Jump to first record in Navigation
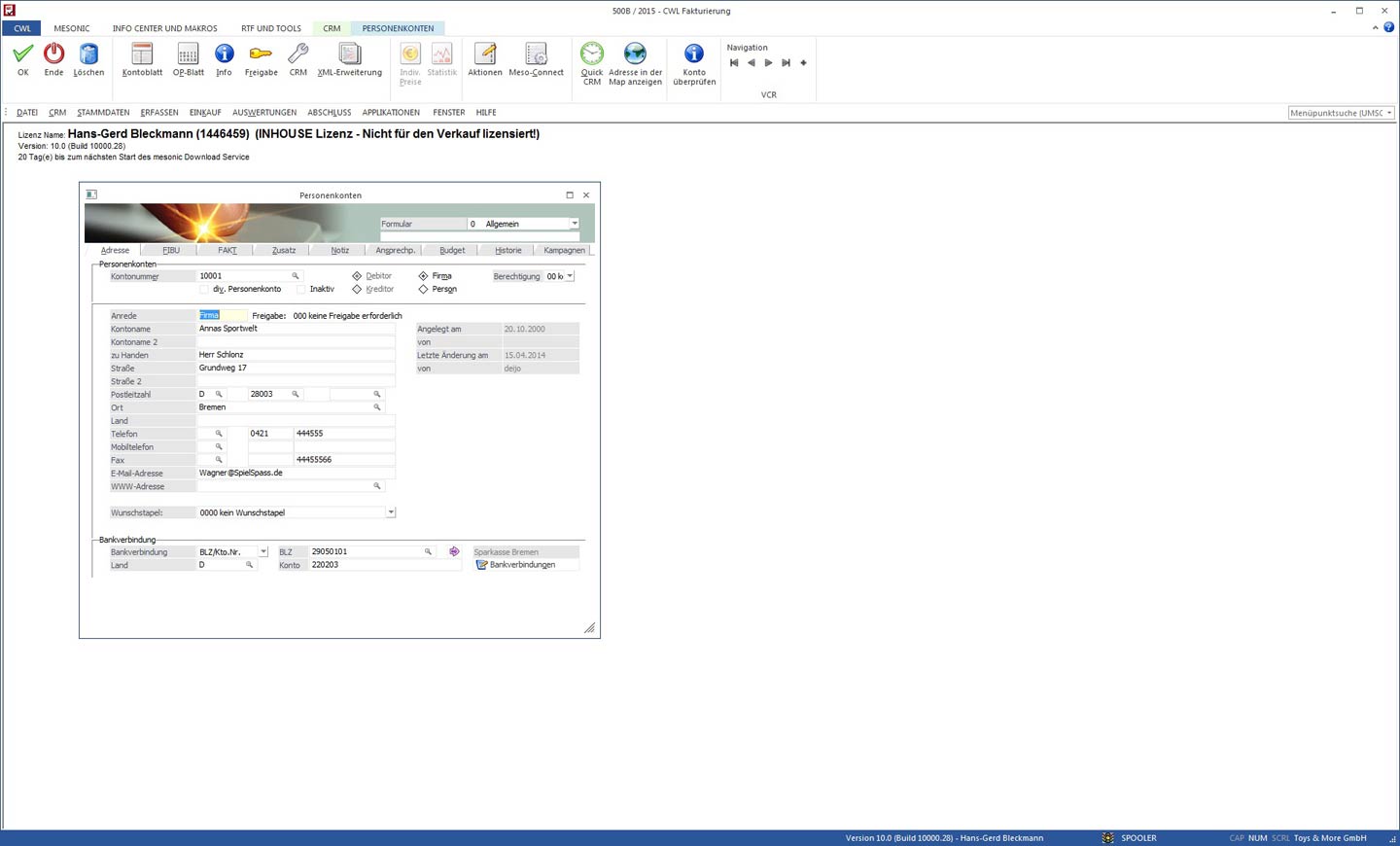Viewport: 1400px width, 846px height. (734, 63)
